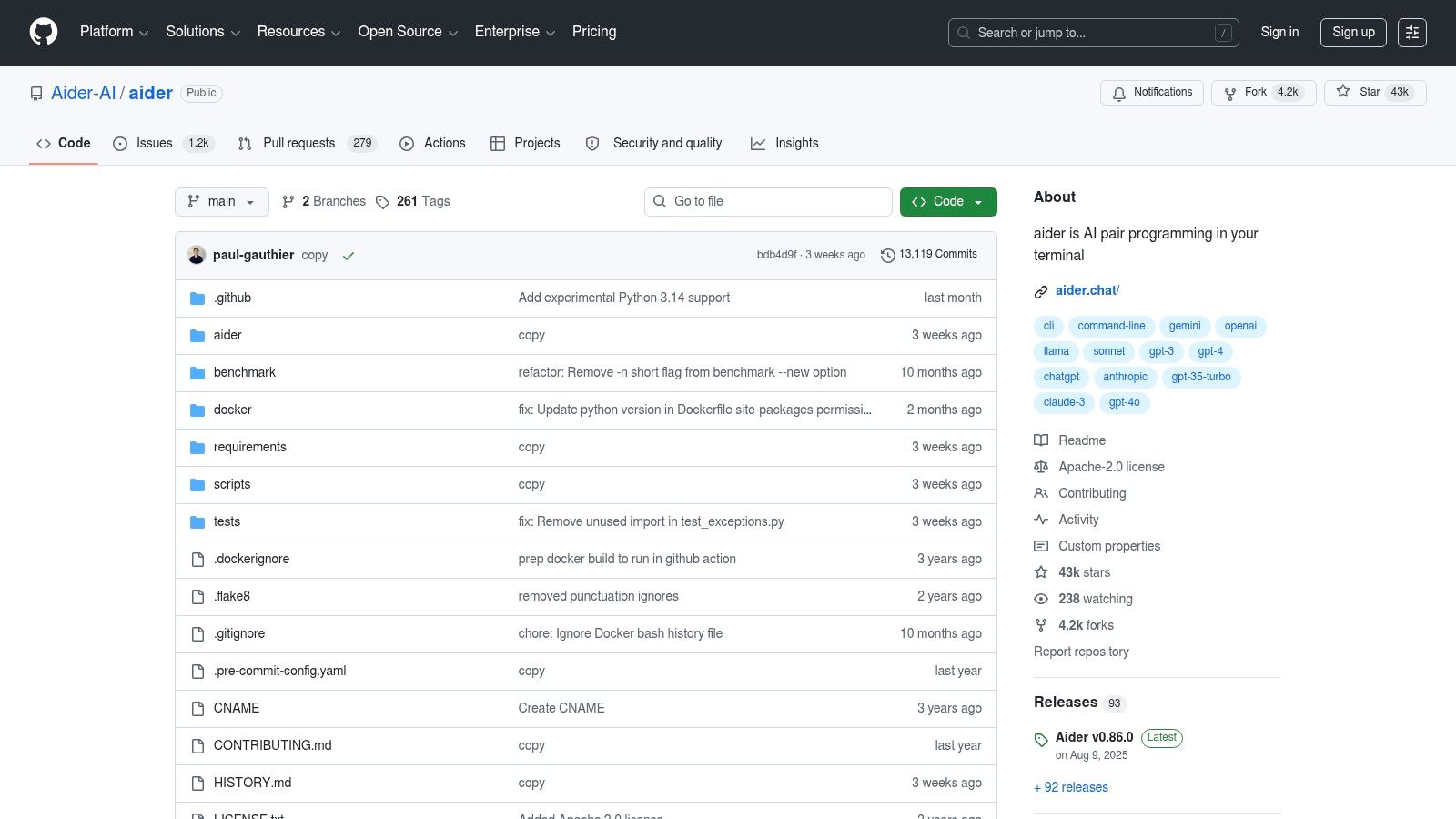
Task: Open the .pre-commit-config.yaml file
Action: [280, 672]
